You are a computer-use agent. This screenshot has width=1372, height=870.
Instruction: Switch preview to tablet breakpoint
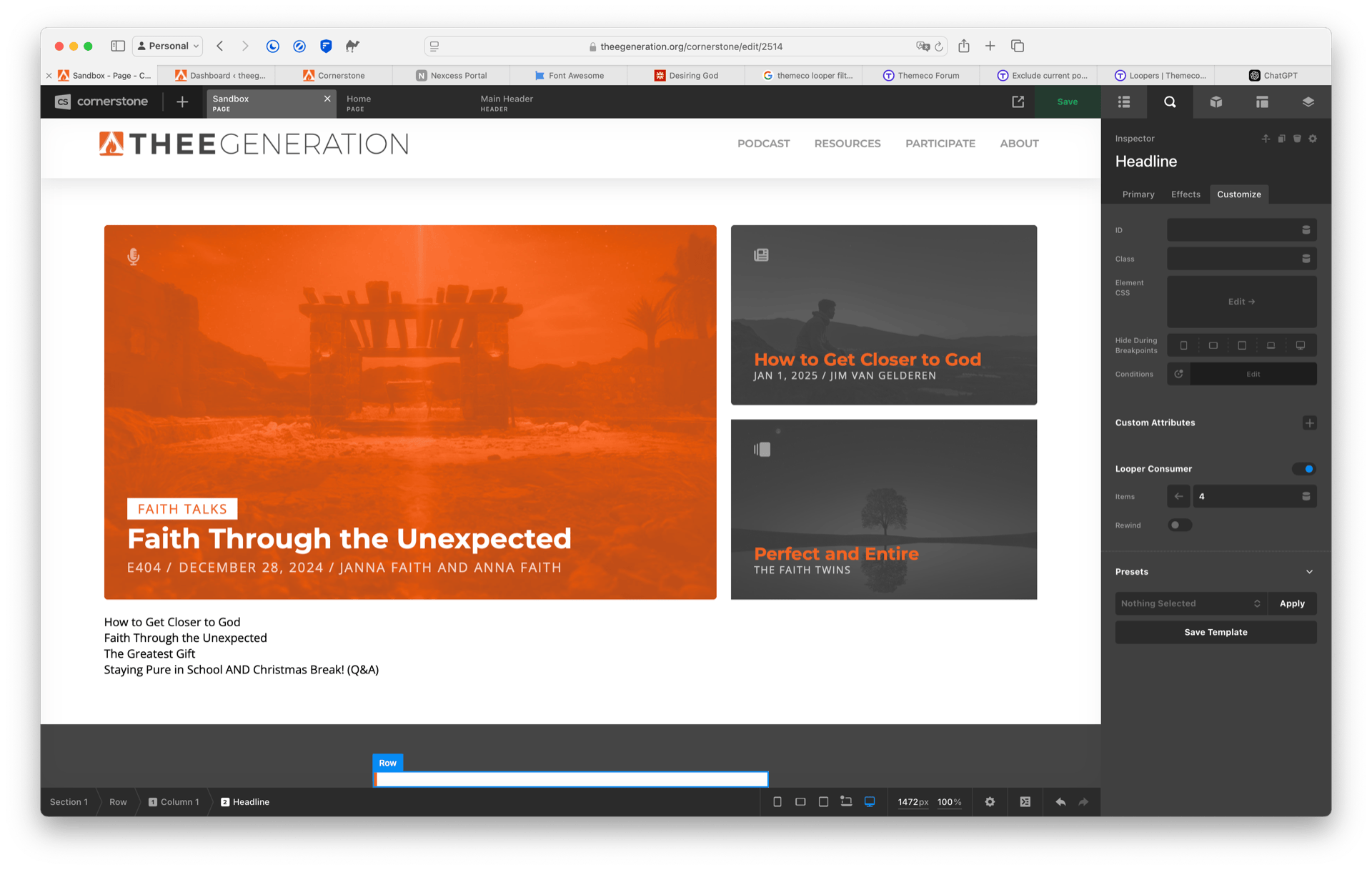(x=823, y=802)
